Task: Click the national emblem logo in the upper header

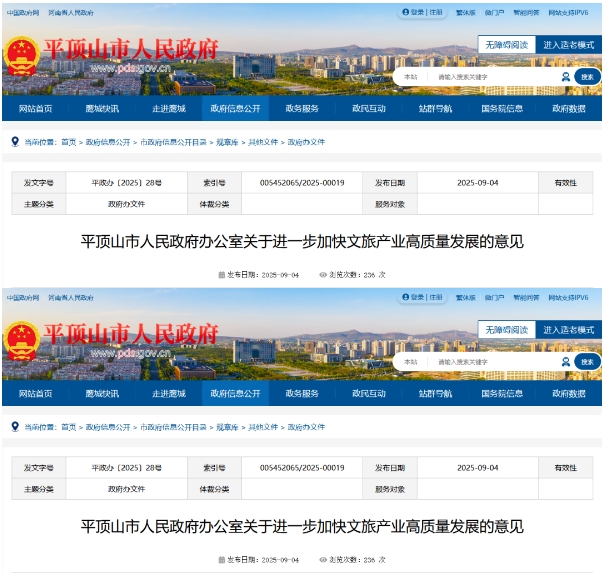Action: (x=22, y=58)
